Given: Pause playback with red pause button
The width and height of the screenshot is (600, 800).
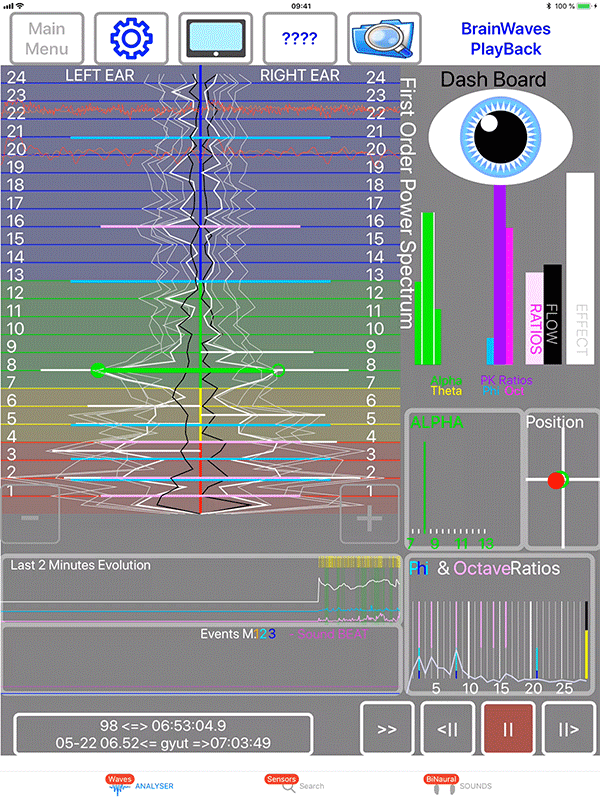Looking at the screenshot, I should (x=508, y=729).
